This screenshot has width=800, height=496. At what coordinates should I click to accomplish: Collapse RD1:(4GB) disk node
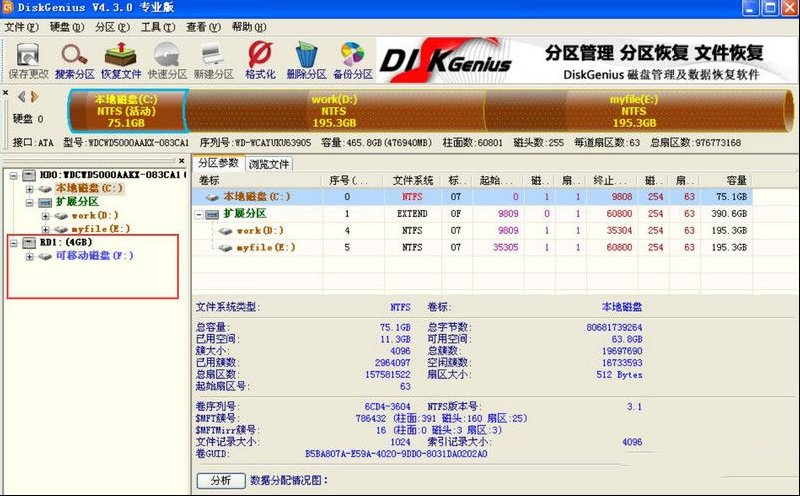(14, 243)
